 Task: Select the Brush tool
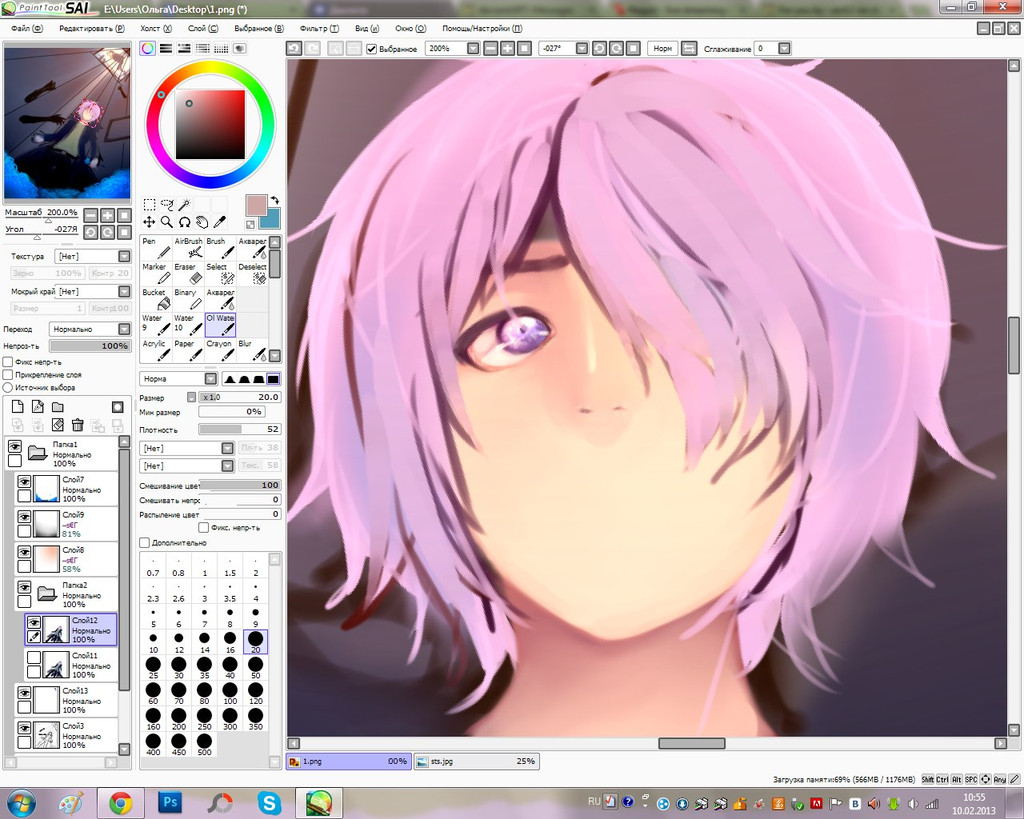tap(220, 248)
